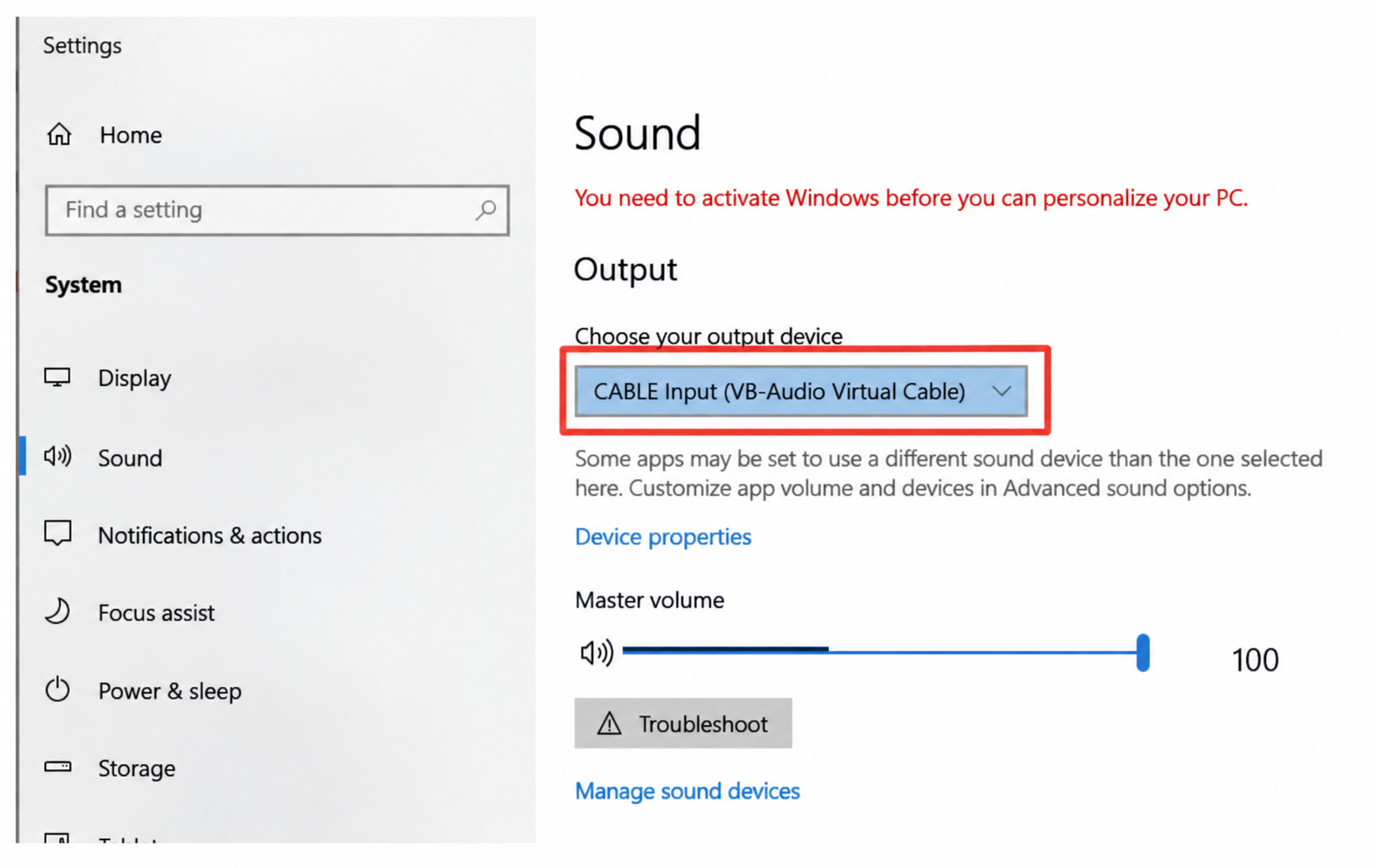
Task: Click the Storage drive icon
Action: (58, 767)
